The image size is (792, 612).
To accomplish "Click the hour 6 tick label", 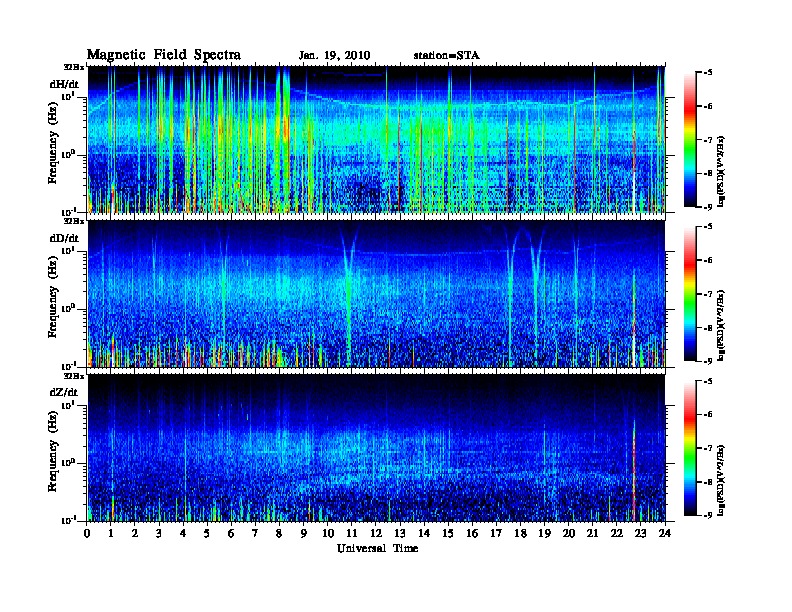I will click(231, 533).
